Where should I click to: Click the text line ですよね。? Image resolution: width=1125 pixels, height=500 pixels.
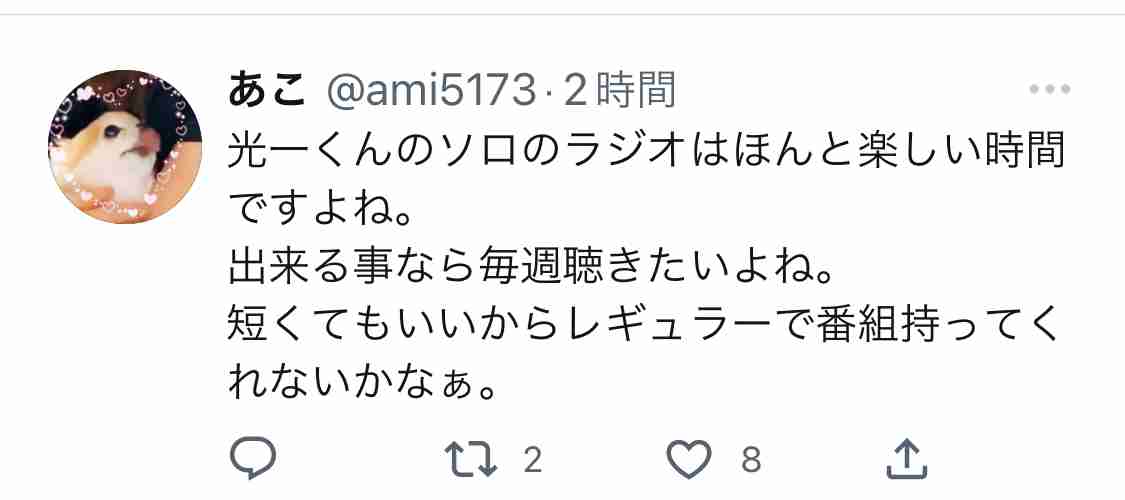point(321,209)
